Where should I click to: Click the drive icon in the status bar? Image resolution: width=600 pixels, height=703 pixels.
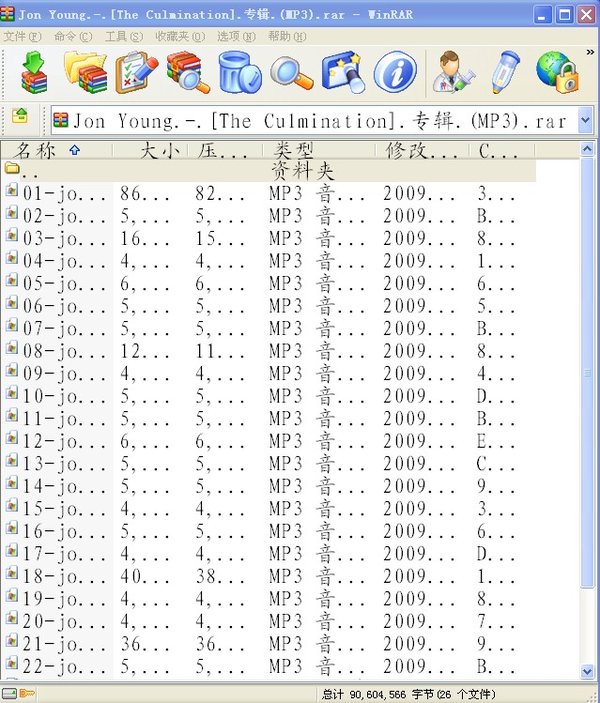[9, 694]
